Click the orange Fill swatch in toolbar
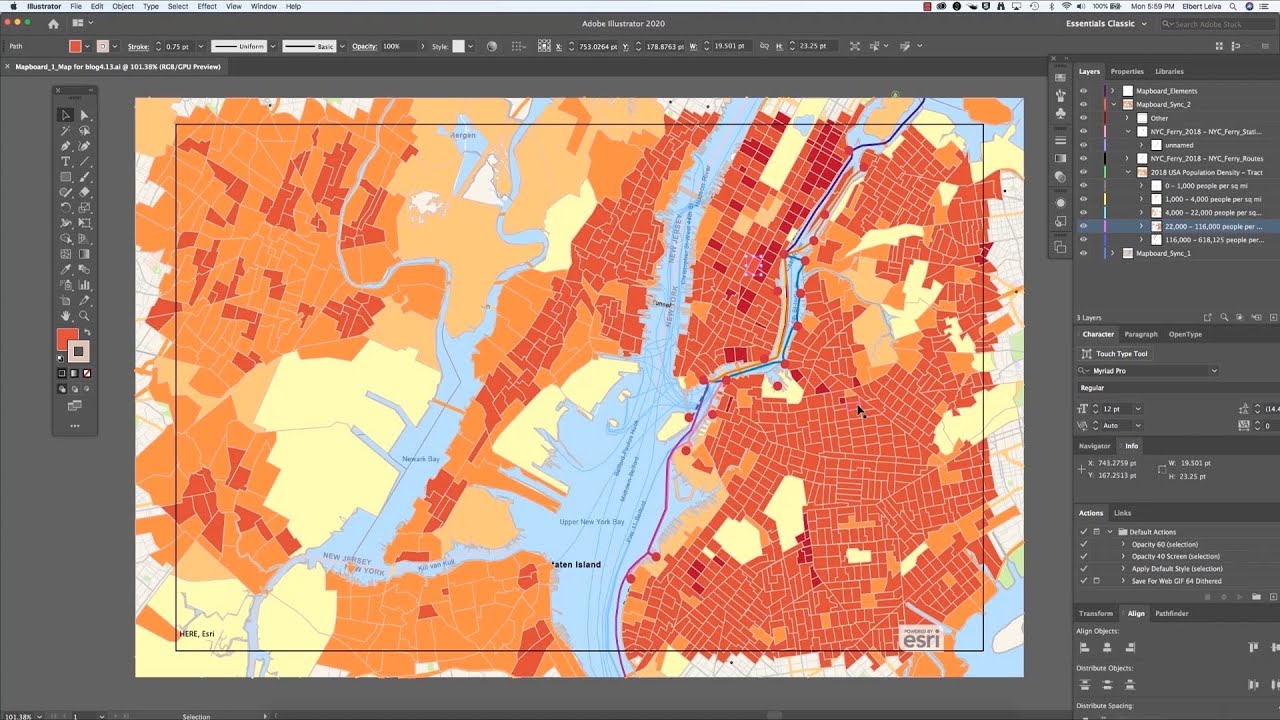 (67, 339)
